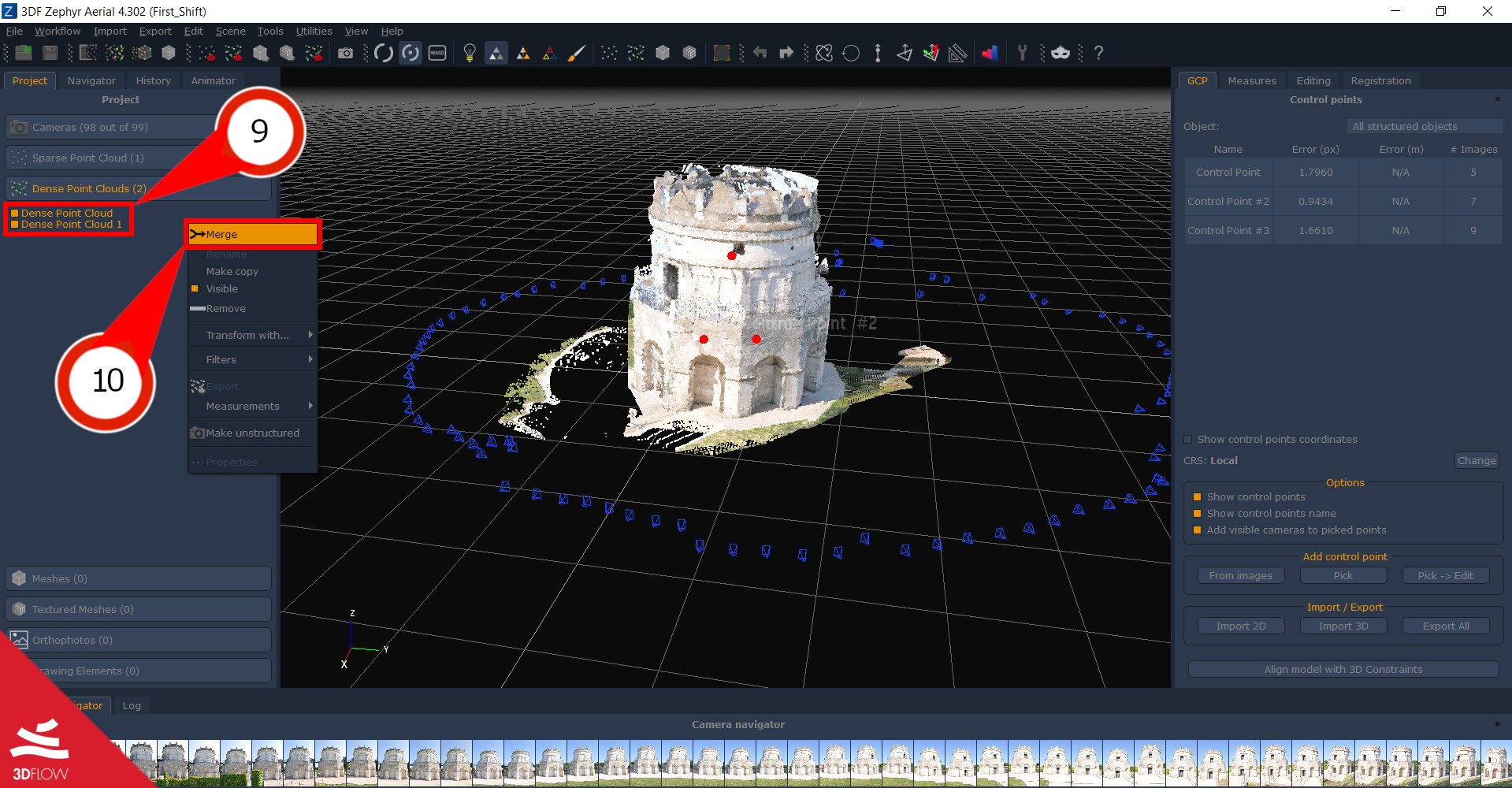Toggle visibility square of first Dense Point Cloud
The width and height of the screenshot is (1512, 788).
(14, 214)
